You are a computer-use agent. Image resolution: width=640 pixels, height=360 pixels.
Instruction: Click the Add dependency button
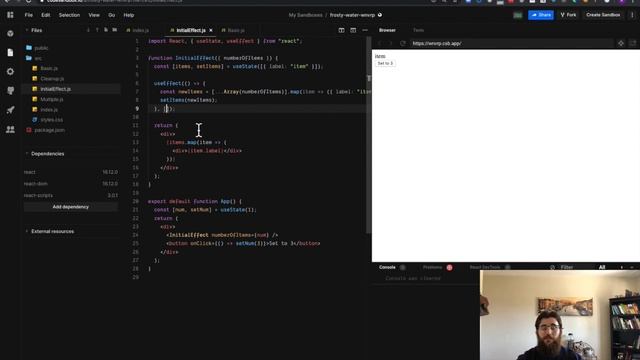point(71,207)
